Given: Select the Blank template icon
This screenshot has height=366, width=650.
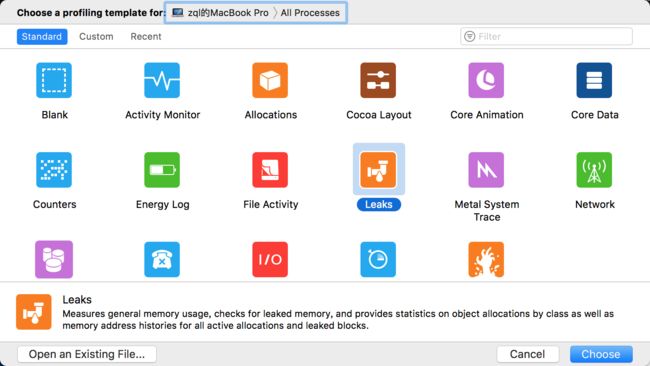Looking at the screenshot, I should (54, 80).
